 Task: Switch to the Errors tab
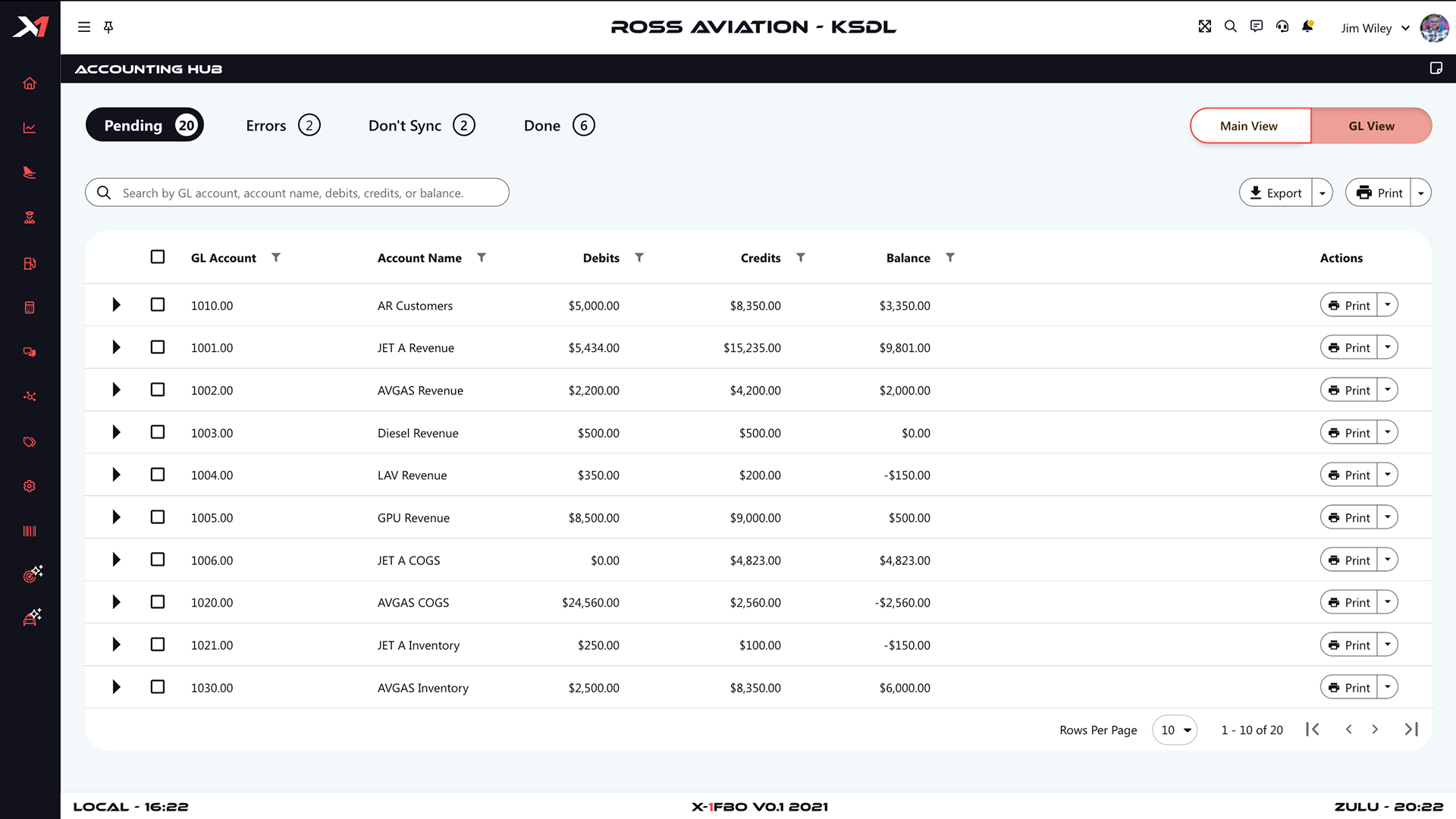pos(283,125)
